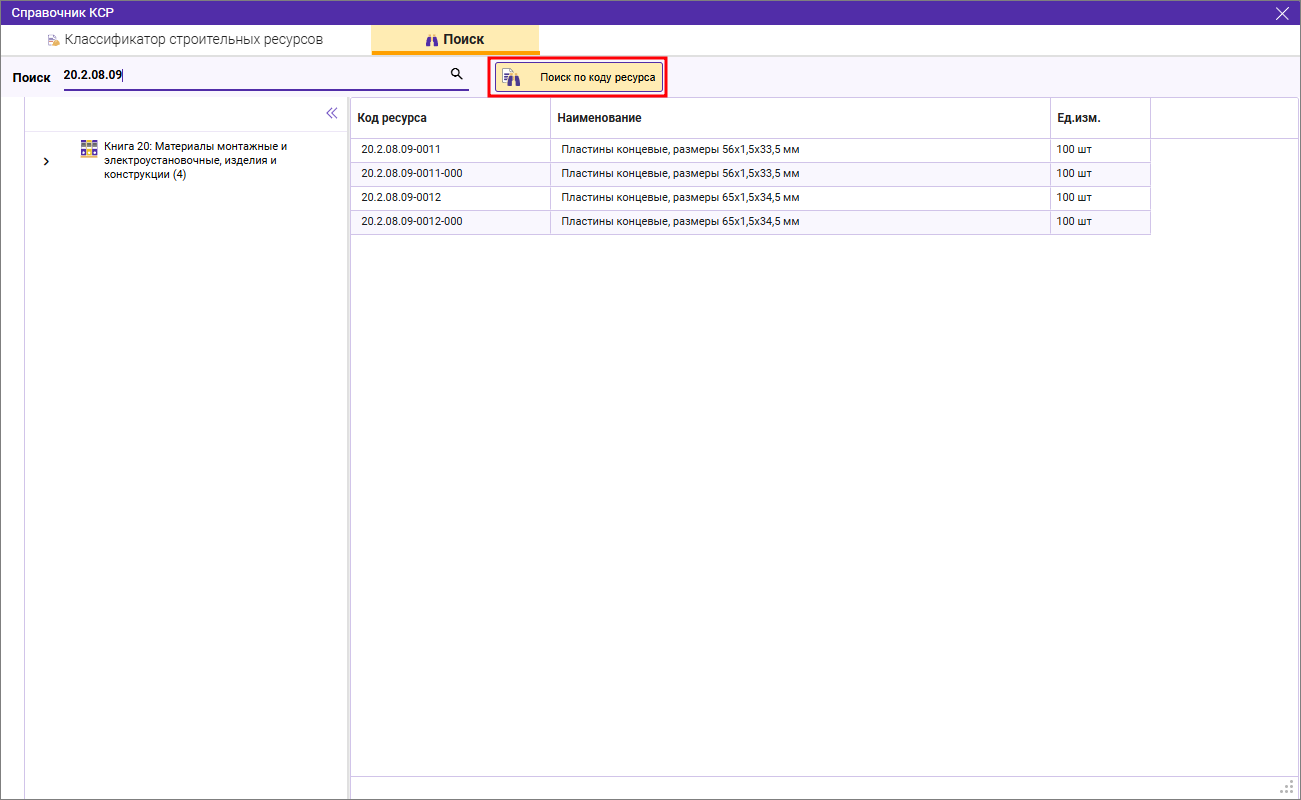Collapse the left tree panel with double chevron

332,113
